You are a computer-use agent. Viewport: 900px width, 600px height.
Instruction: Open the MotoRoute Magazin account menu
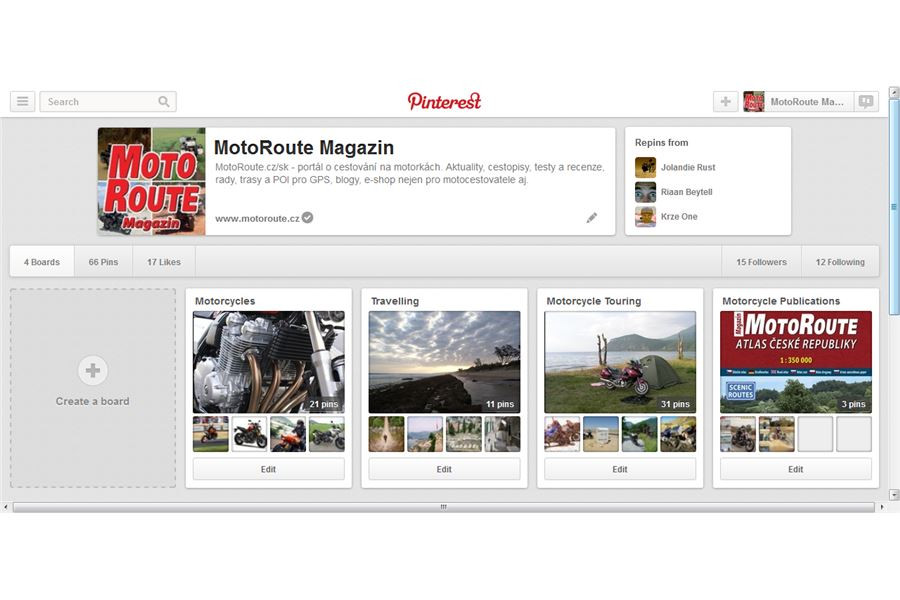(x=798, y=101)
